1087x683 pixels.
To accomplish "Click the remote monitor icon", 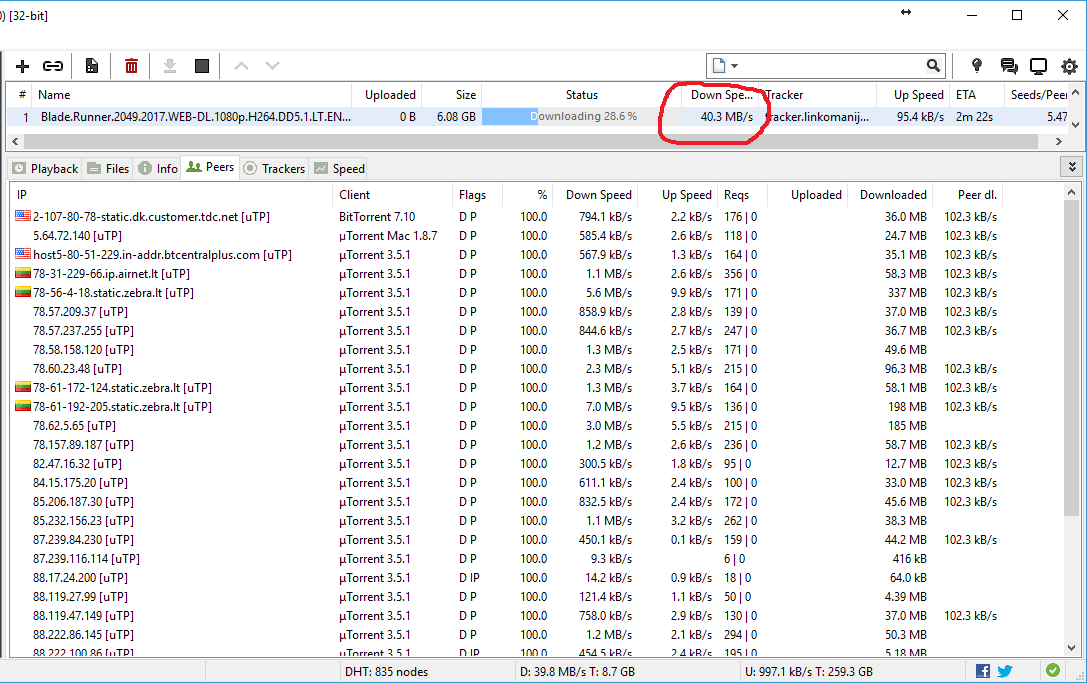I will [1038, 66].
